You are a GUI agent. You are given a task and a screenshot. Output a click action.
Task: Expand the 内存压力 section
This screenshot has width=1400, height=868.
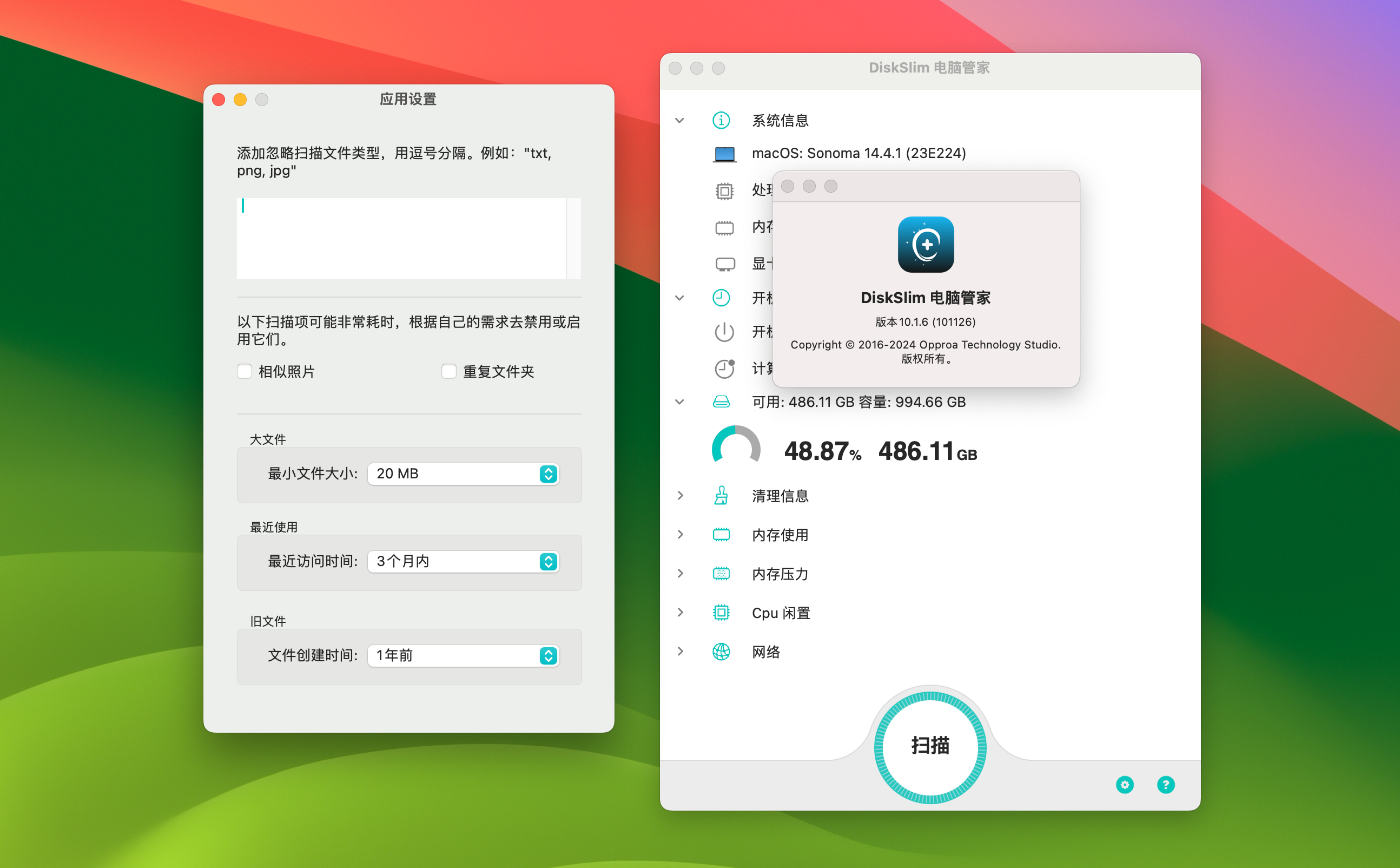pyautogui.click(x=680, y=574)
